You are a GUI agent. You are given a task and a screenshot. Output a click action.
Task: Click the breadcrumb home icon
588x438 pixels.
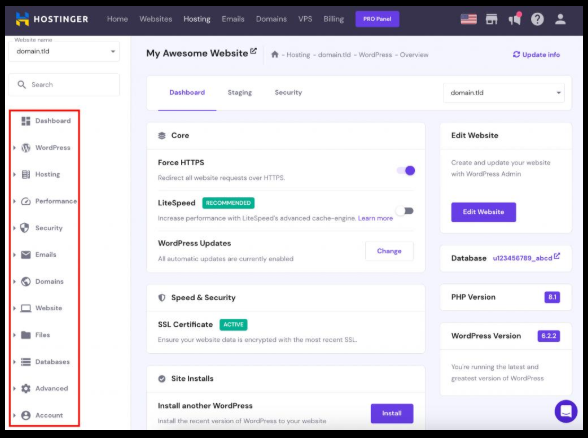[275, 54]
